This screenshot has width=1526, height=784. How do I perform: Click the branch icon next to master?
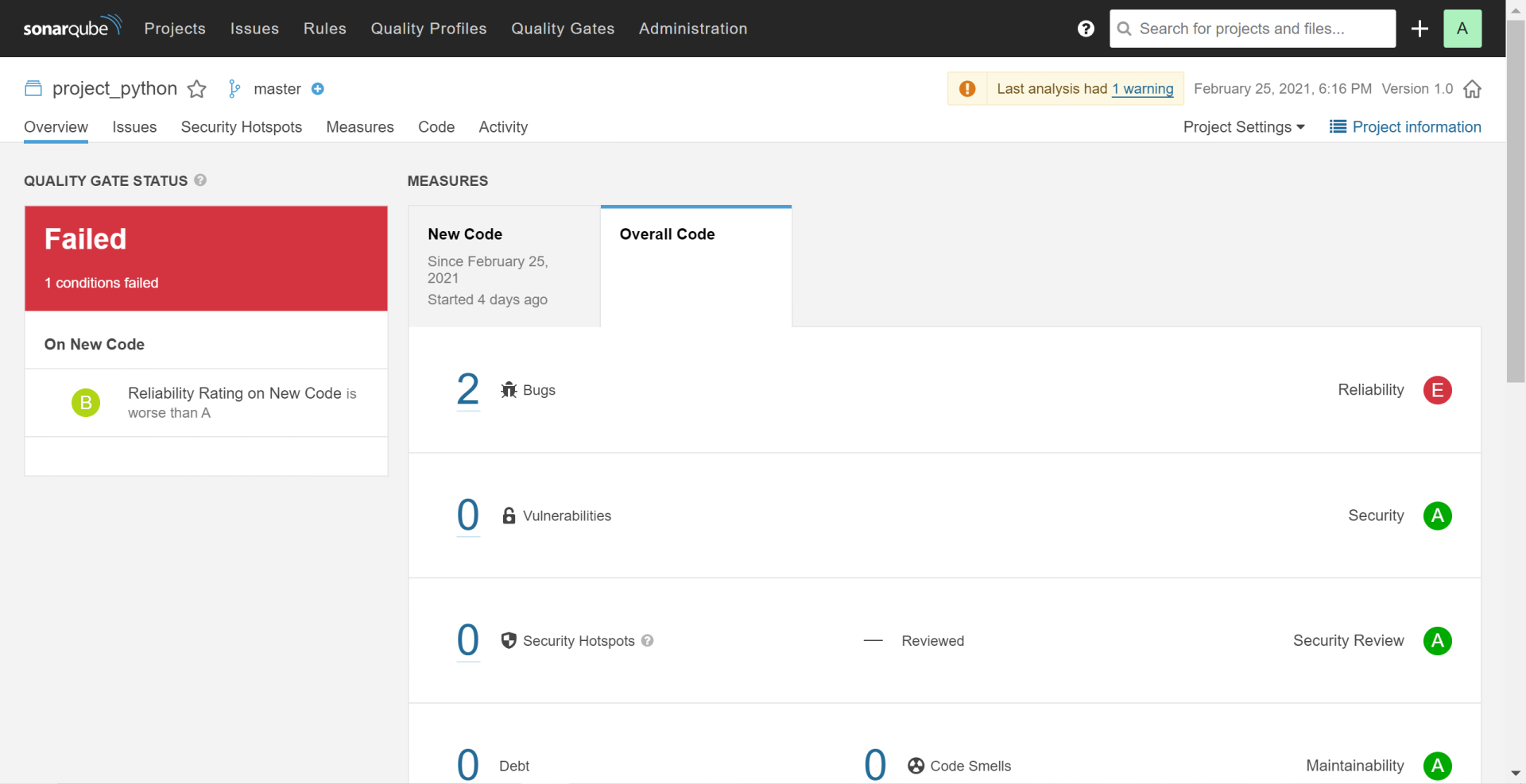coord(234,89)
